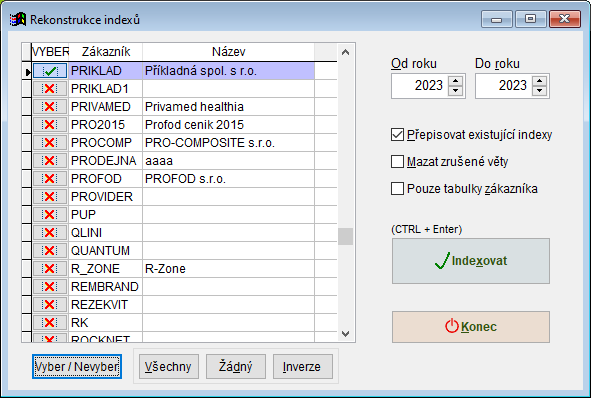The height and width of the screenshot is (398, 591).
Task: Select the Příkladná spol. s r.o. cell
Action: [228, 71]
